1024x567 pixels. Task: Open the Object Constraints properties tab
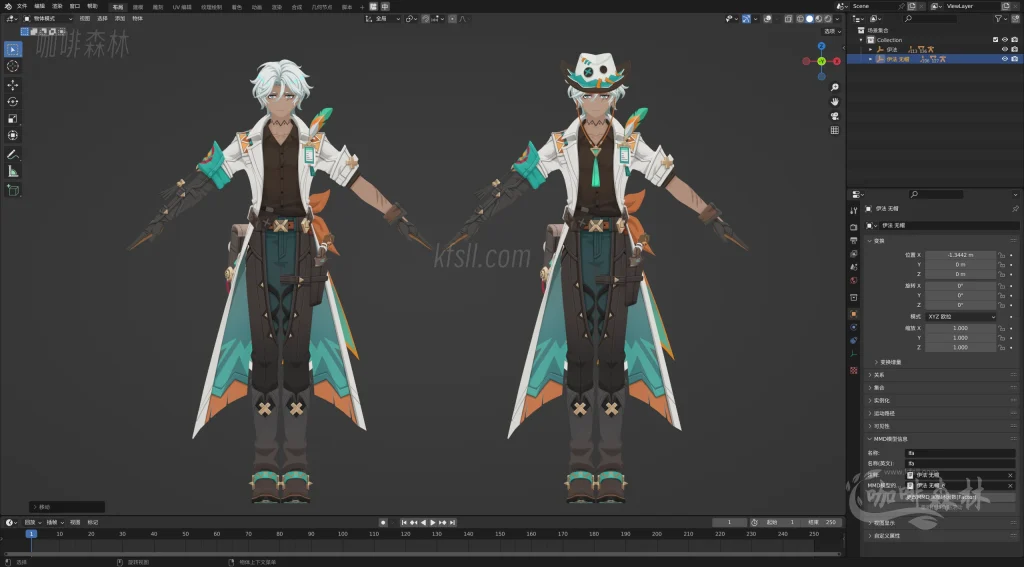coord(854,340)
